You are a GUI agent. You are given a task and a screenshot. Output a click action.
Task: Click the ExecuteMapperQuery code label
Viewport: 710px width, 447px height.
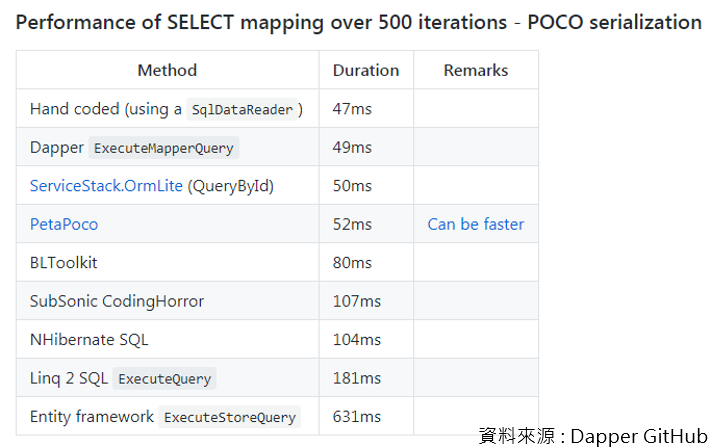[x=164, y=148]
